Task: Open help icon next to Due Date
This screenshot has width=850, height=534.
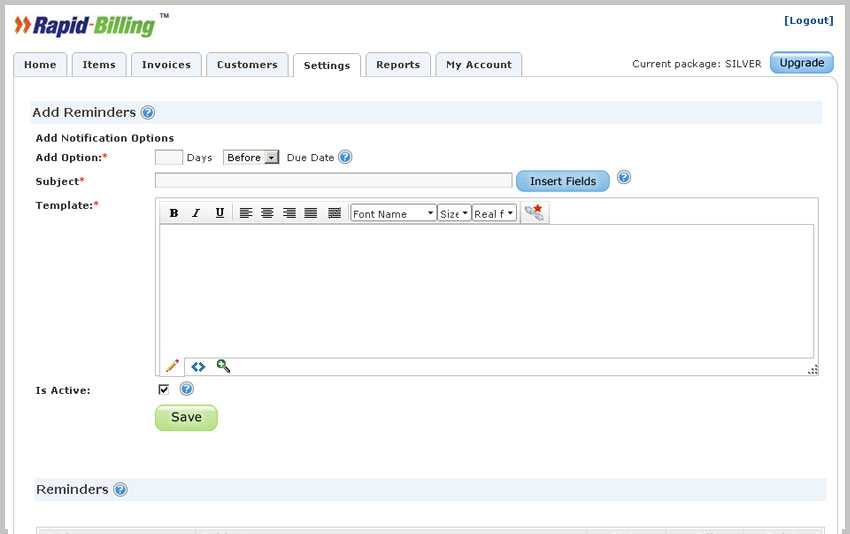Action: (345, 157)
